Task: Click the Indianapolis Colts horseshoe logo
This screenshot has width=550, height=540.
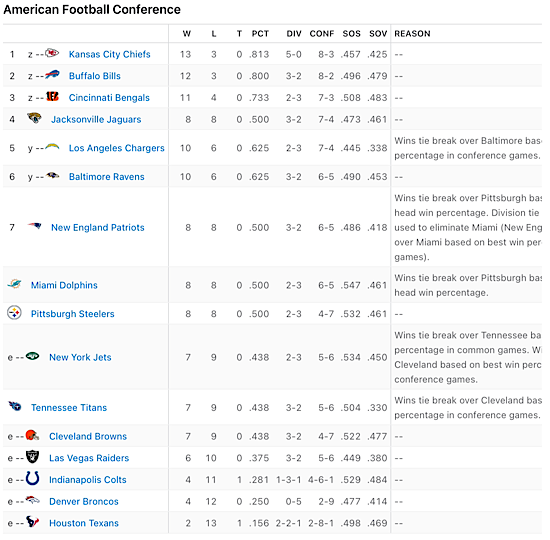Action: coord(33,478)
